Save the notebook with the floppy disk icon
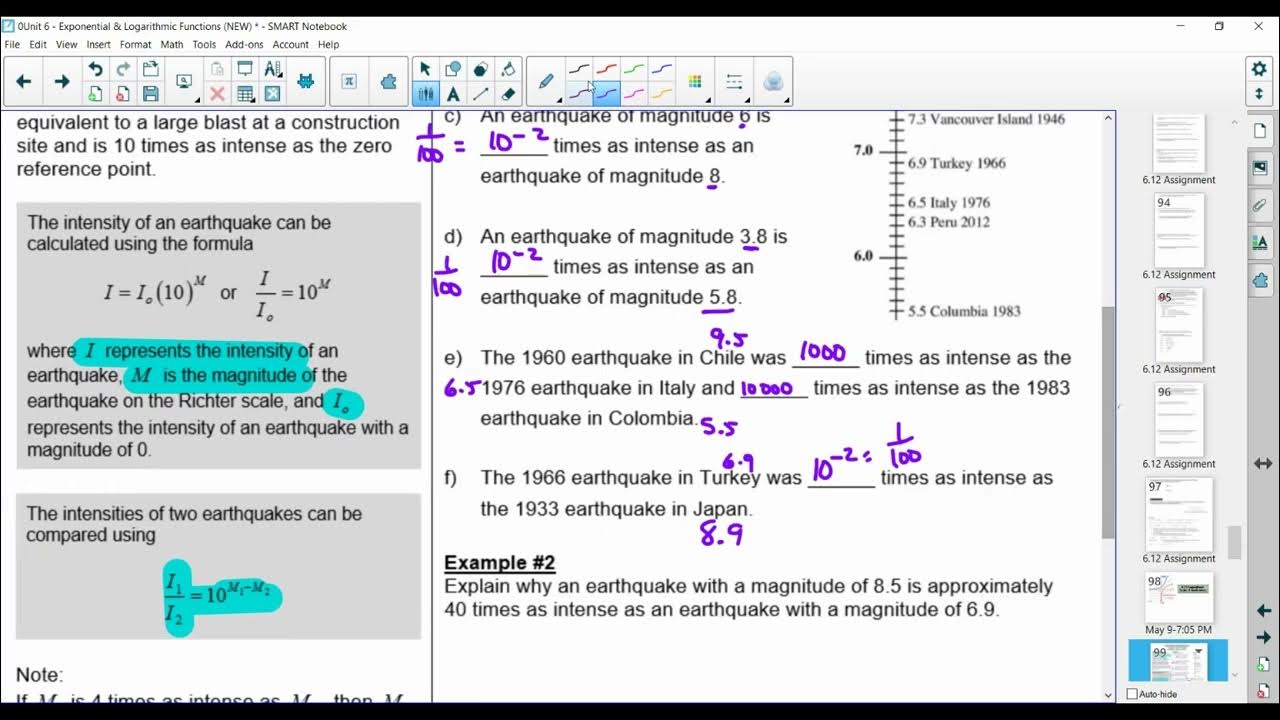This screenshot has width=1280, height=720. point(151,94)
